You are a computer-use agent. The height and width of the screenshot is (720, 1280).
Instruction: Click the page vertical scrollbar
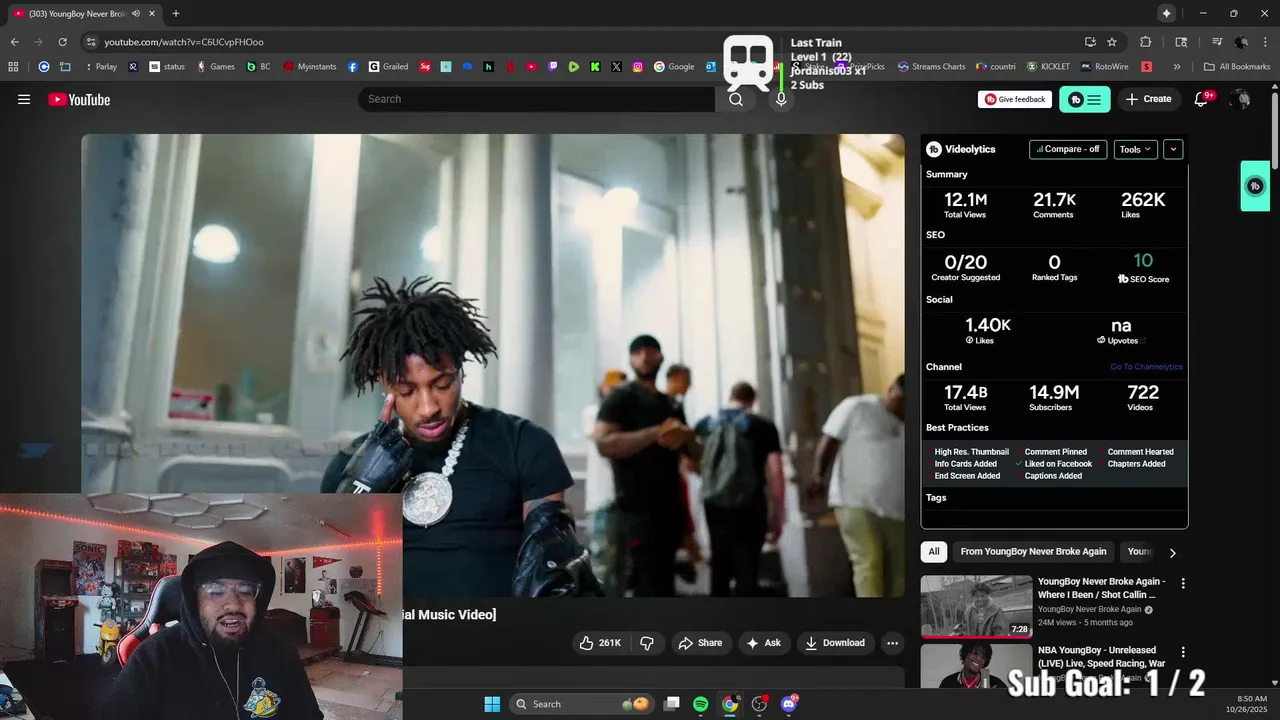1274,130
